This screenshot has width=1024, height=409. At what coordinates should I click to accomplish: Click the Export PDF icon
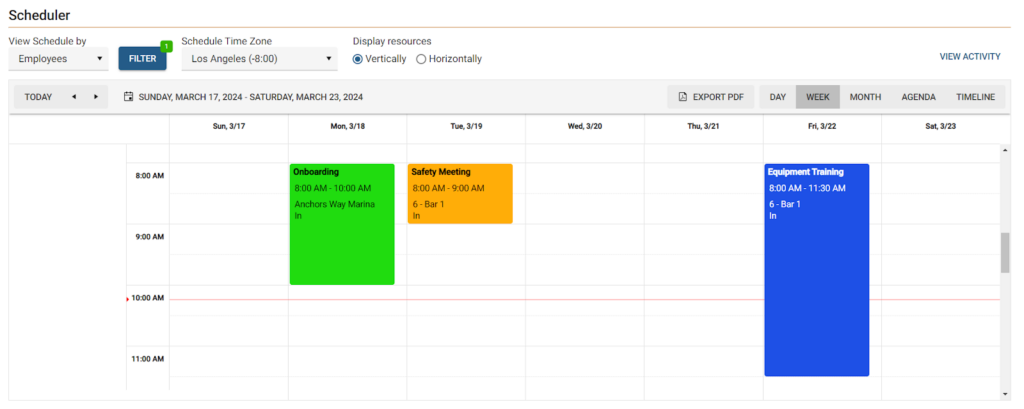(x=683, y=97)
